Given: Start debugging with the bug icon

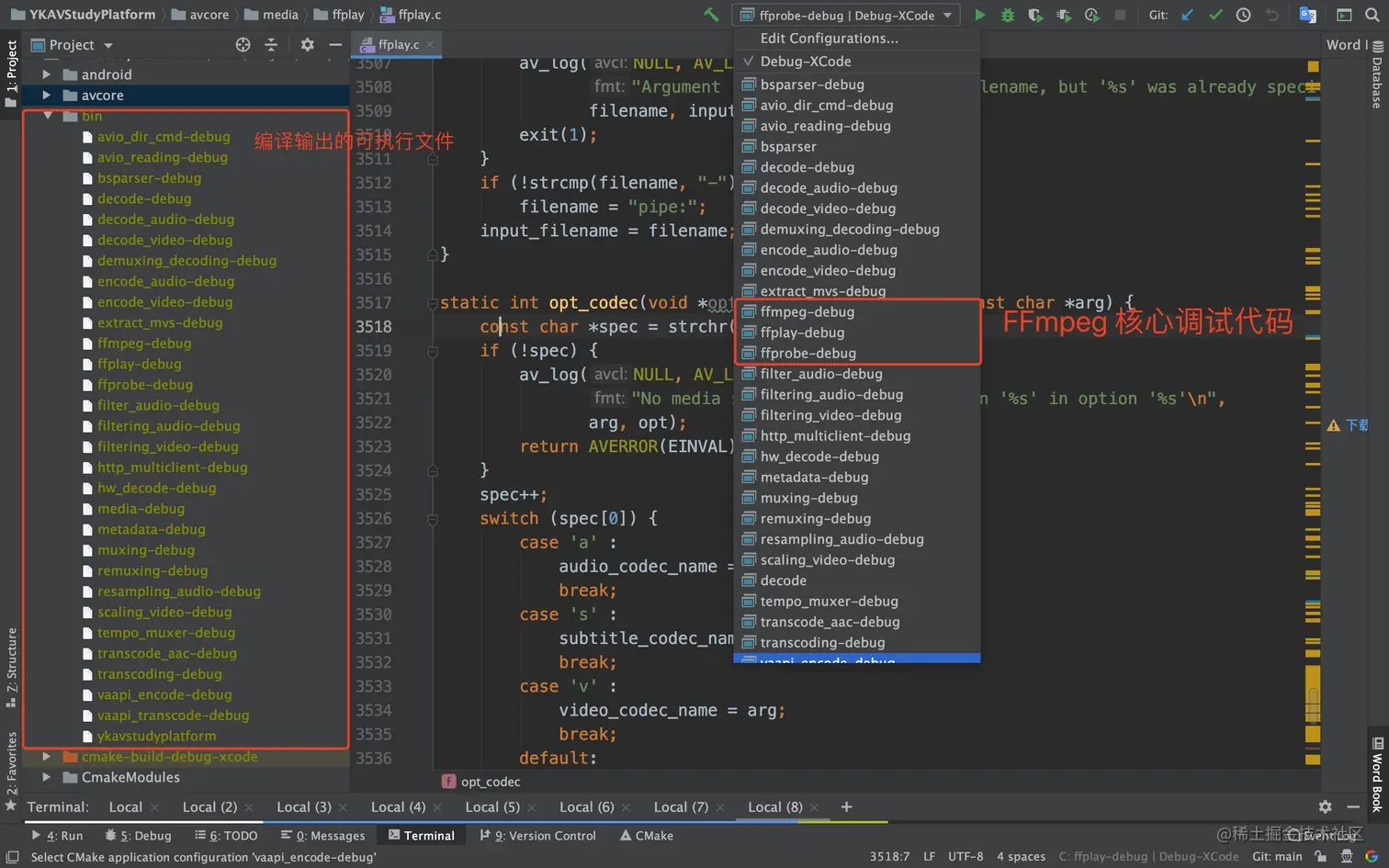Looking at the screenshot, I should (1008, 15).
